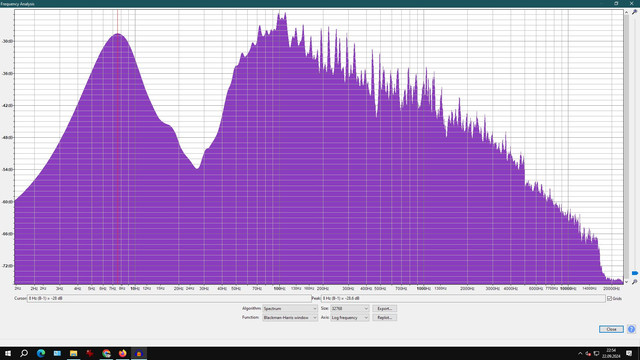Image resolution: width=640 pixels, height=360 pixels.
Task: Open the Algorithm dropdown showing Spectrum
Action: click(x=290, y=309)
